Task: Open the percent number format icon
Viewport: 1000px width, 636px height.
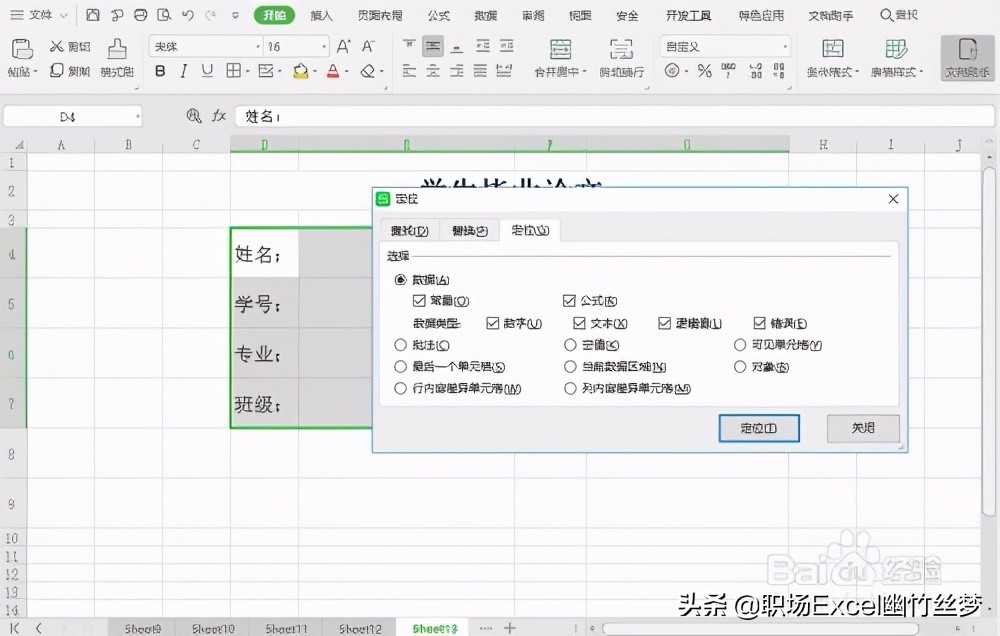Action: click(704, 71)
